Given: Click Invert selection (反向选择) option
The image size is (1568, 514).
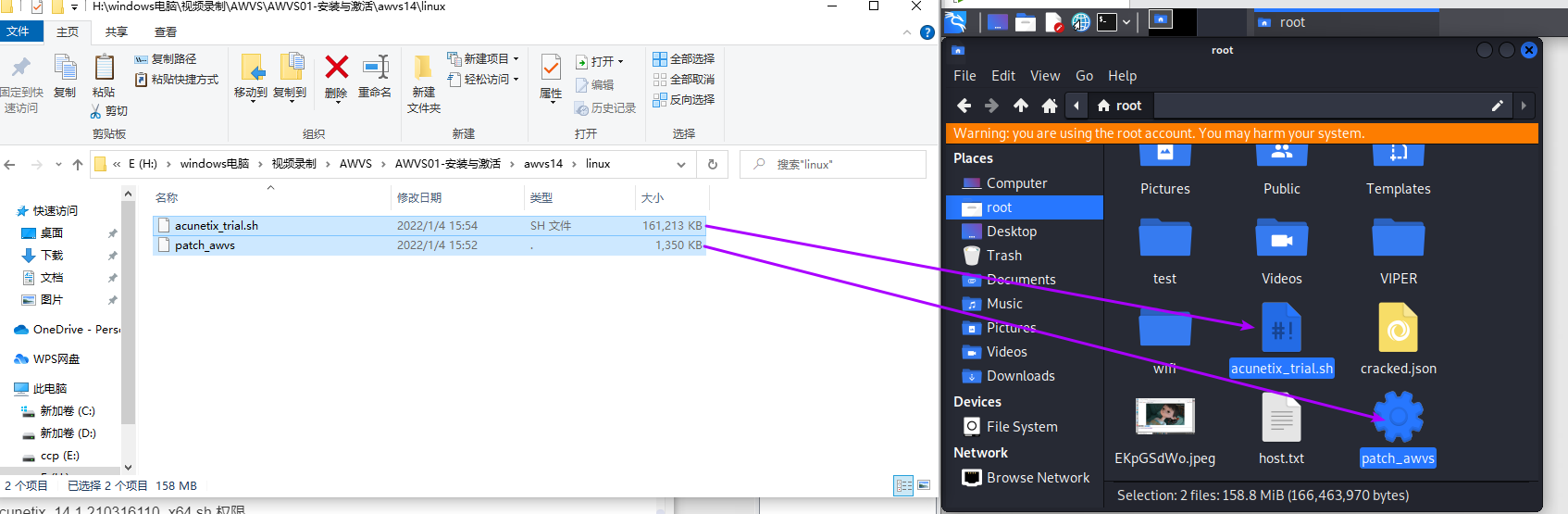Looking at the screenshot, I should coord(684,100).
